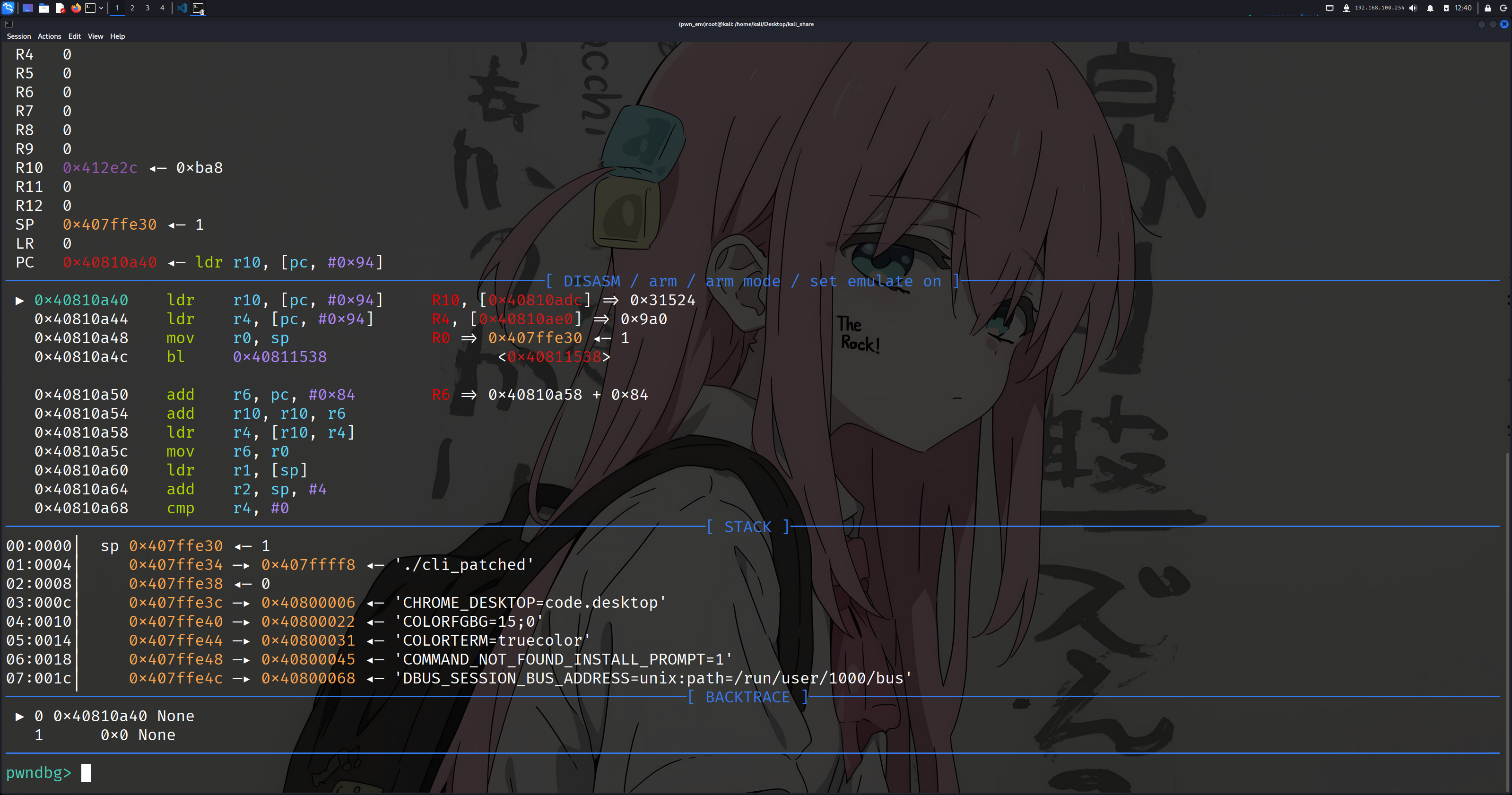Focus the terminal taskbar window button

(x=199, y=8)
